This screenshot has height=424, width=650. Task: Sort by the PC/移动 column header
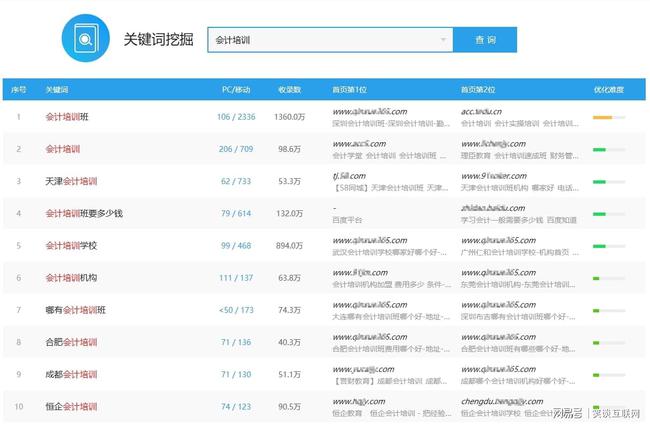point(235,90)
